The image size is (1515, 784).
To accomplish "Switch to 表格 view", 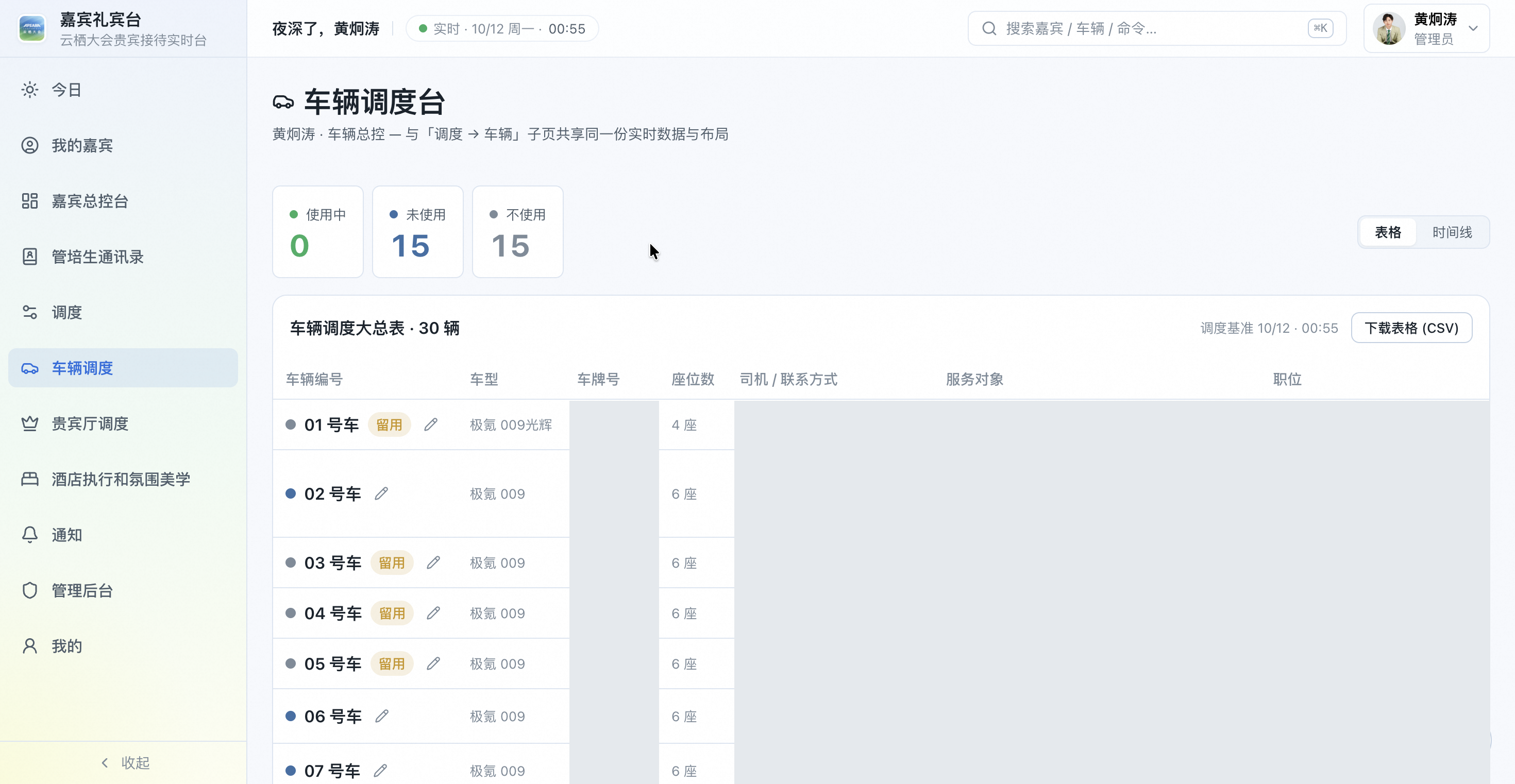I will pyautogui.click(x=1388, y=232).
